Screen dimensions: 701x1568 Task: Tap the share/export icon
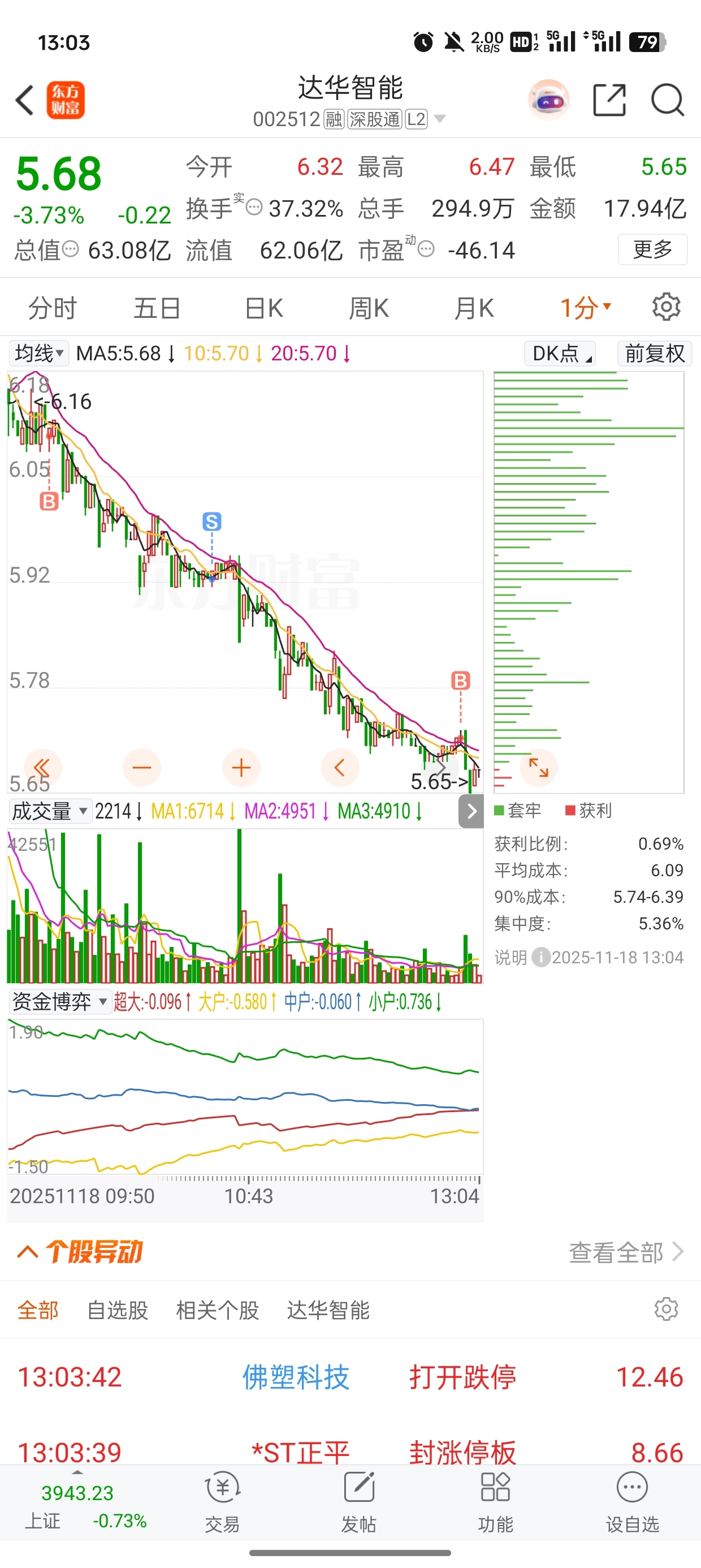609,100
